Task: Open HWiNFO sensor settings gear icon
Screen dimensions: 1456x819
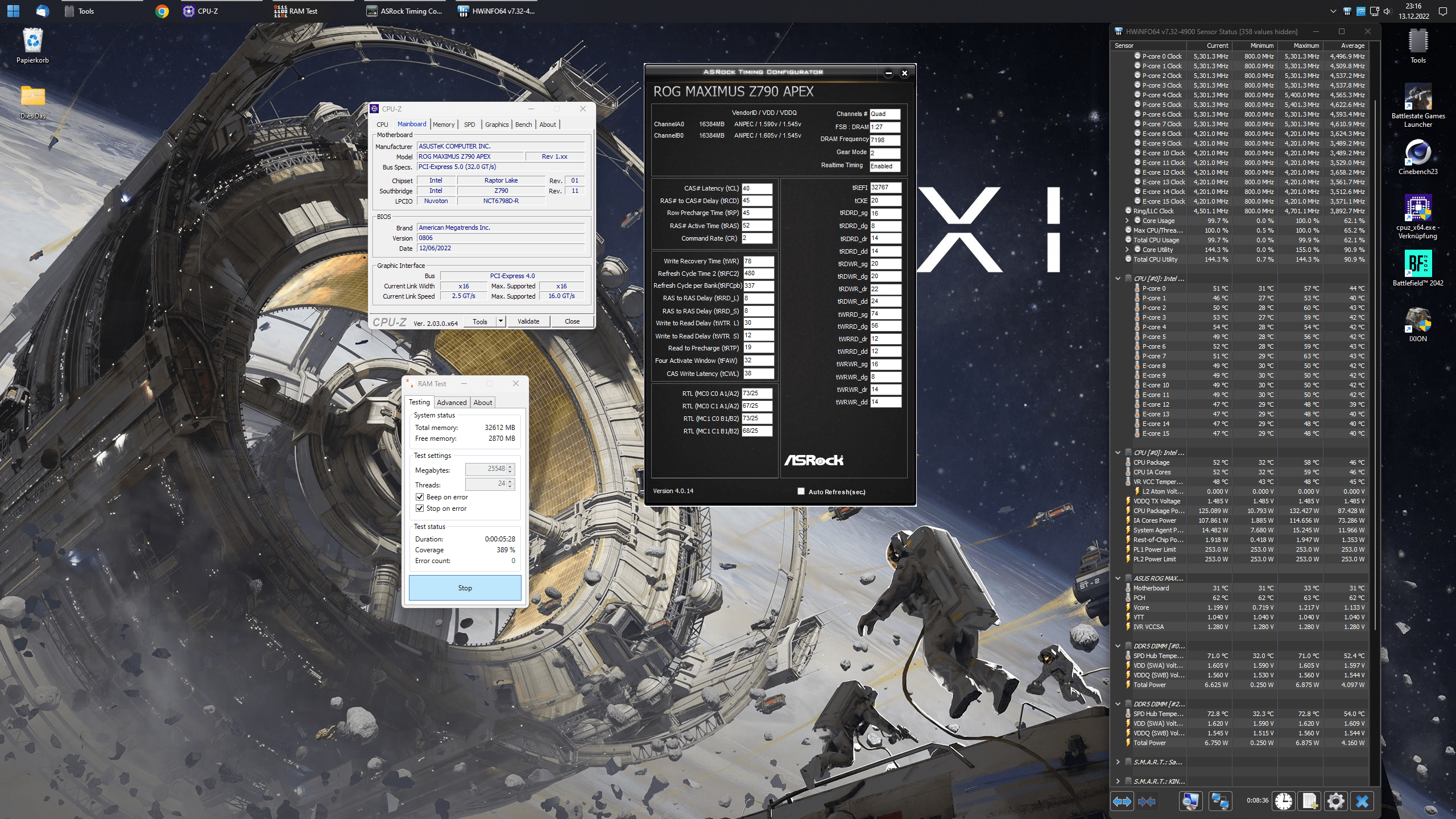Action: (x=1335, y=801)
